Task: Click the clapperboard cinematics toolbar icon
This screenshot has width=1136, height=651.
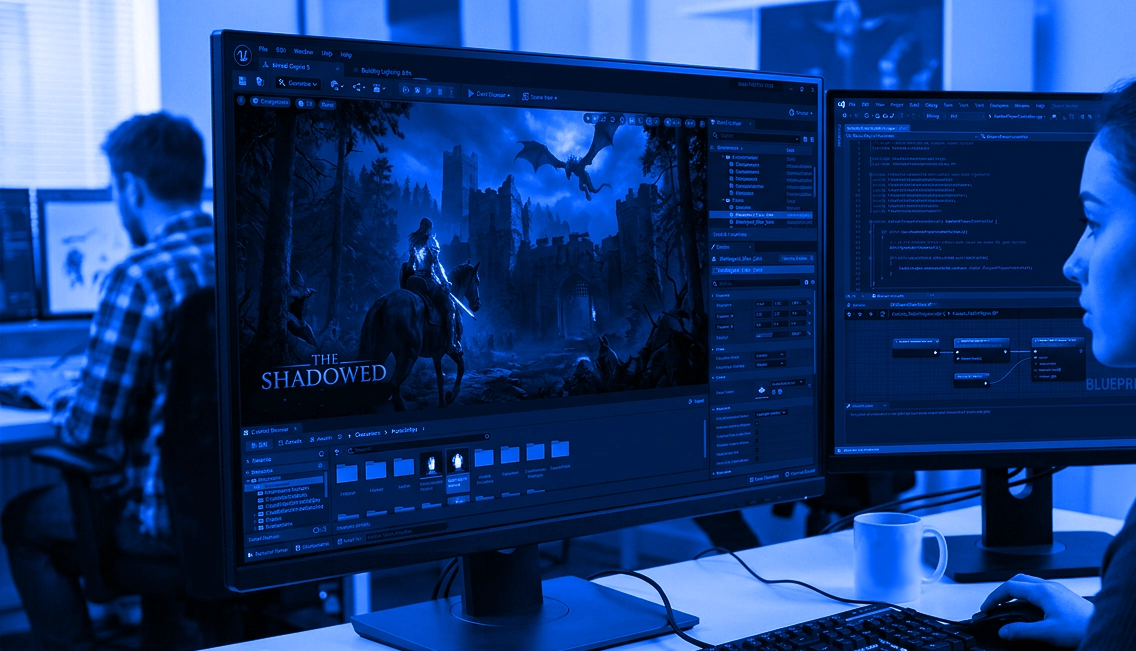Action: pos(377,88)
